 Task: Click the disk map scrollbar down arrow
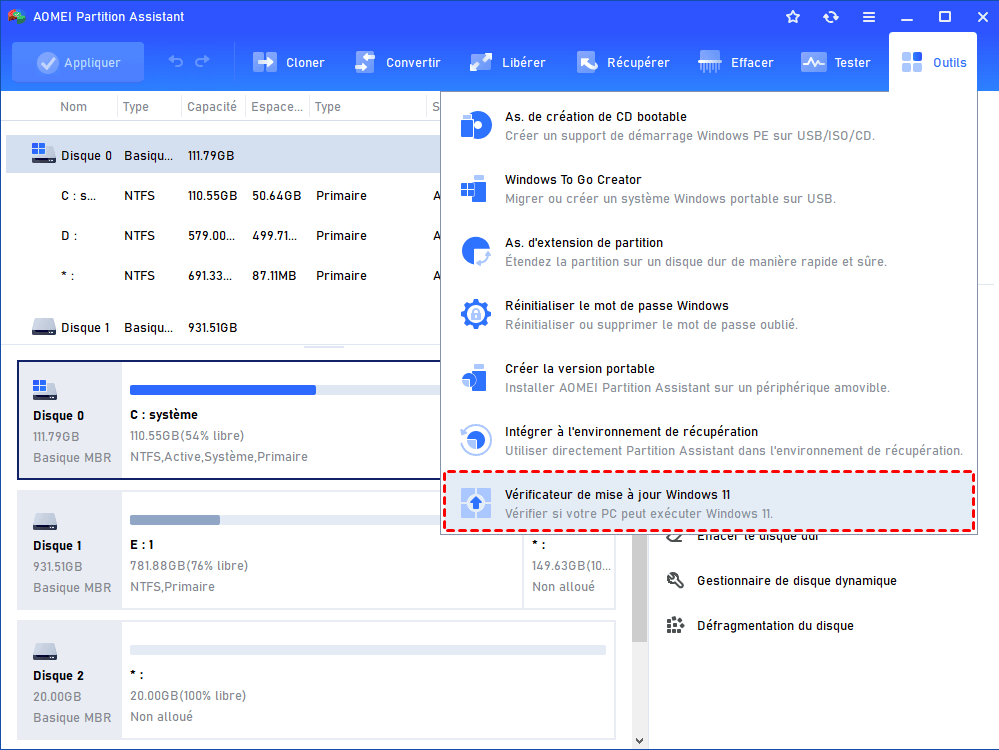coord(640,741)
